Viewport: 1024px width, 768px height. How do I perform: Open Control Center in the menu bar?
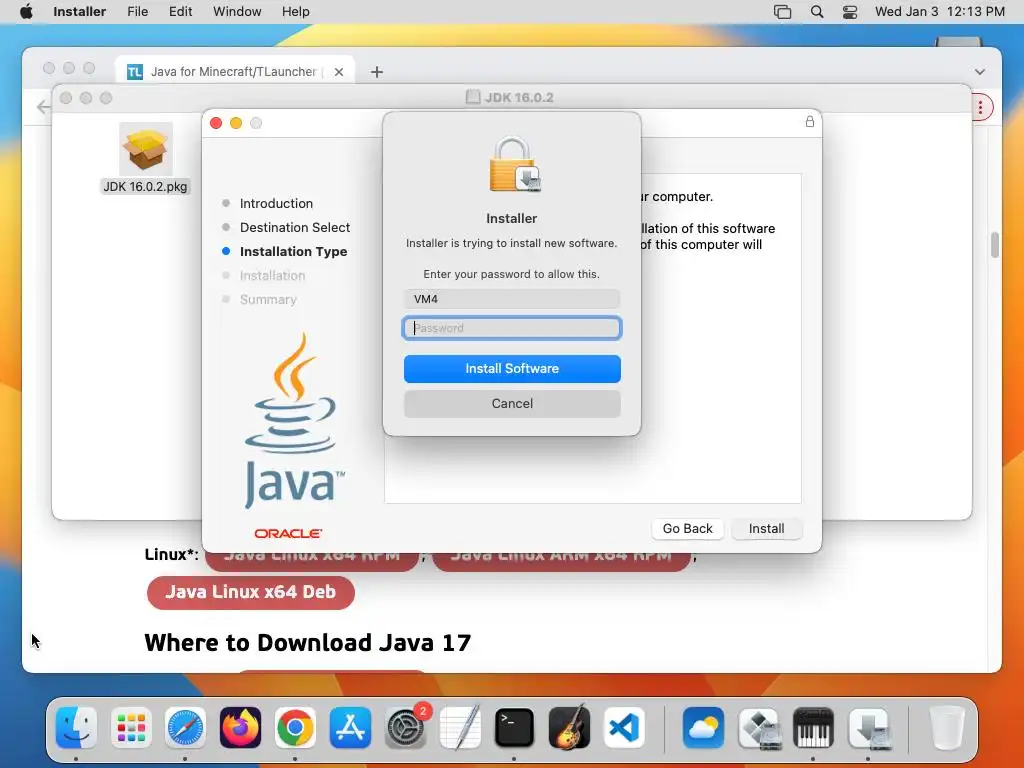tap(850, 12)
